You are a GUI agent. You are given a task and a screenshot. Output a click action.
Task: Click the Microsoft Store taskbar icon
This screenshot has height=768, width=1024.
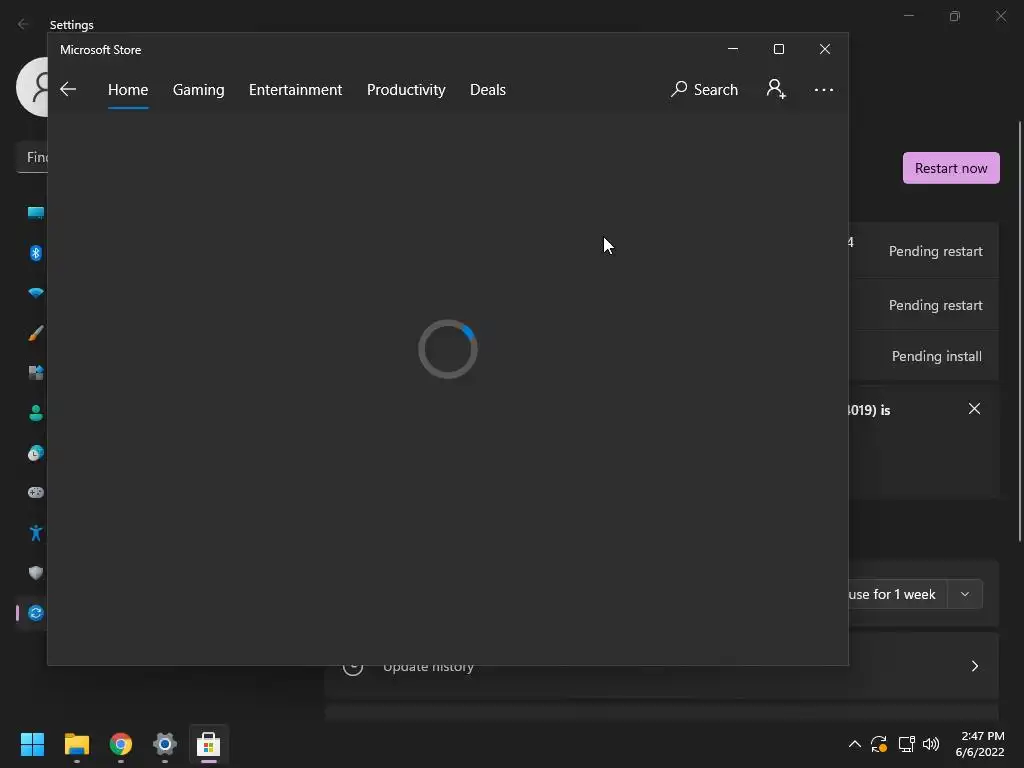[208, 744]
